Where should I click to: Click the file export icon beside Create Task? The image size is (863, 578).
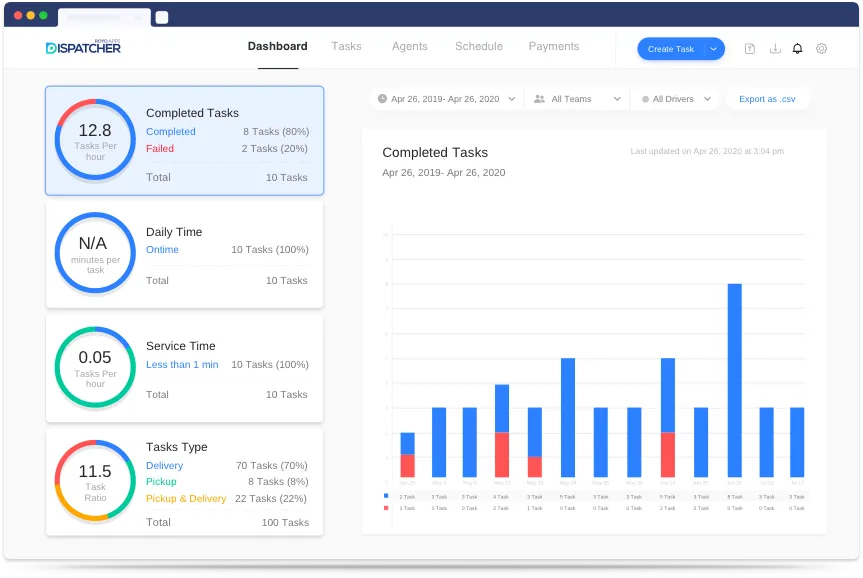tap(749, 47)
